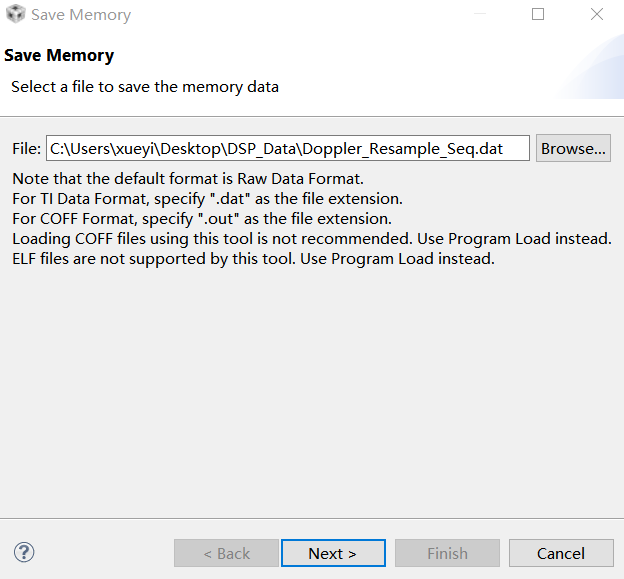
Task: Click the bold "Save Memory" page heading
Action: [x=59, y=56]
